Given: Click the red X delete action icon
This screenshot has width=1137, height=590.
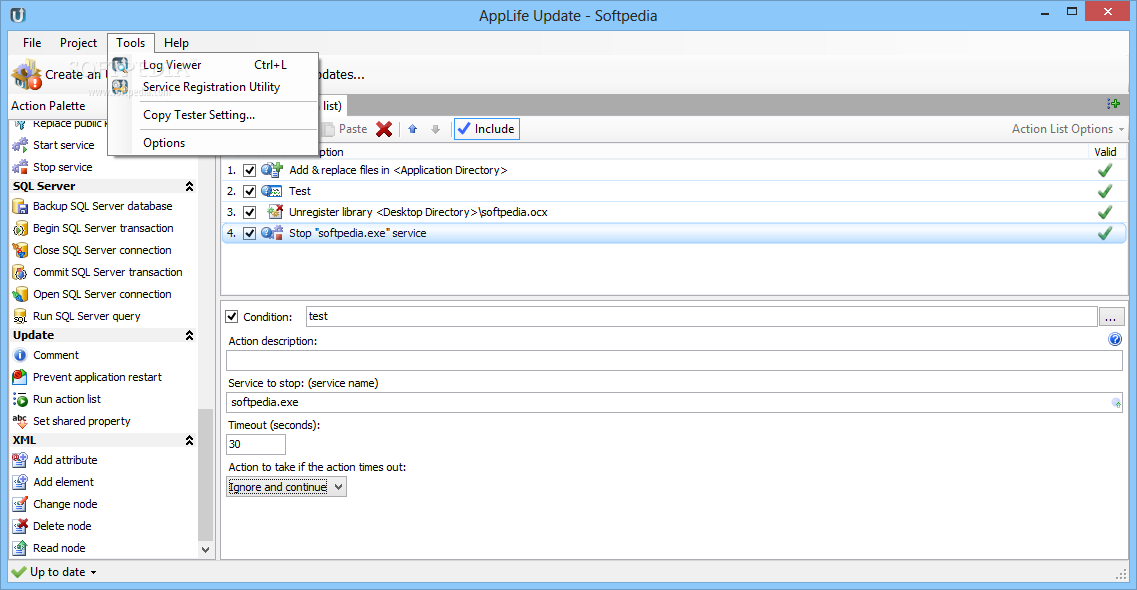Looking at the screenshot, I should (x=384, y=129).
